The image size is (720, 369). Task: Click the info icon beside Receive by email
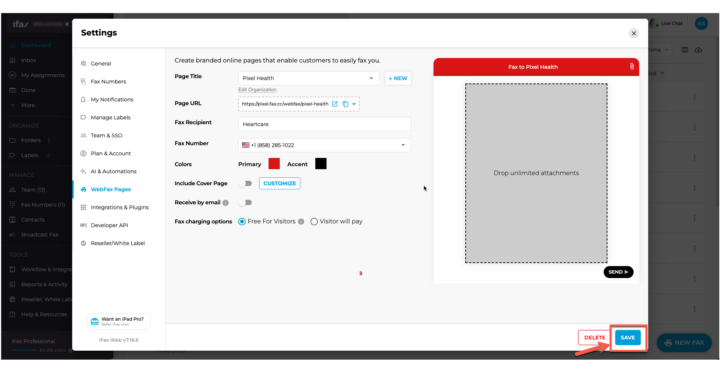tap(225, 202)
